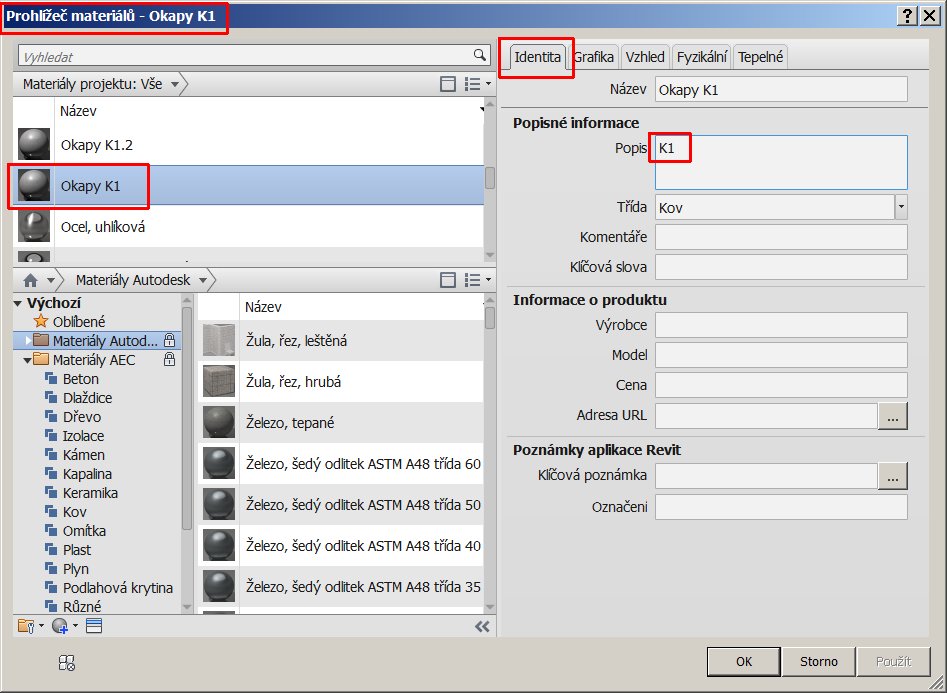The height and width of the screenshot is (693, 947).
Task: Collapse the Výchozí tree node
Action: [18, 303]
